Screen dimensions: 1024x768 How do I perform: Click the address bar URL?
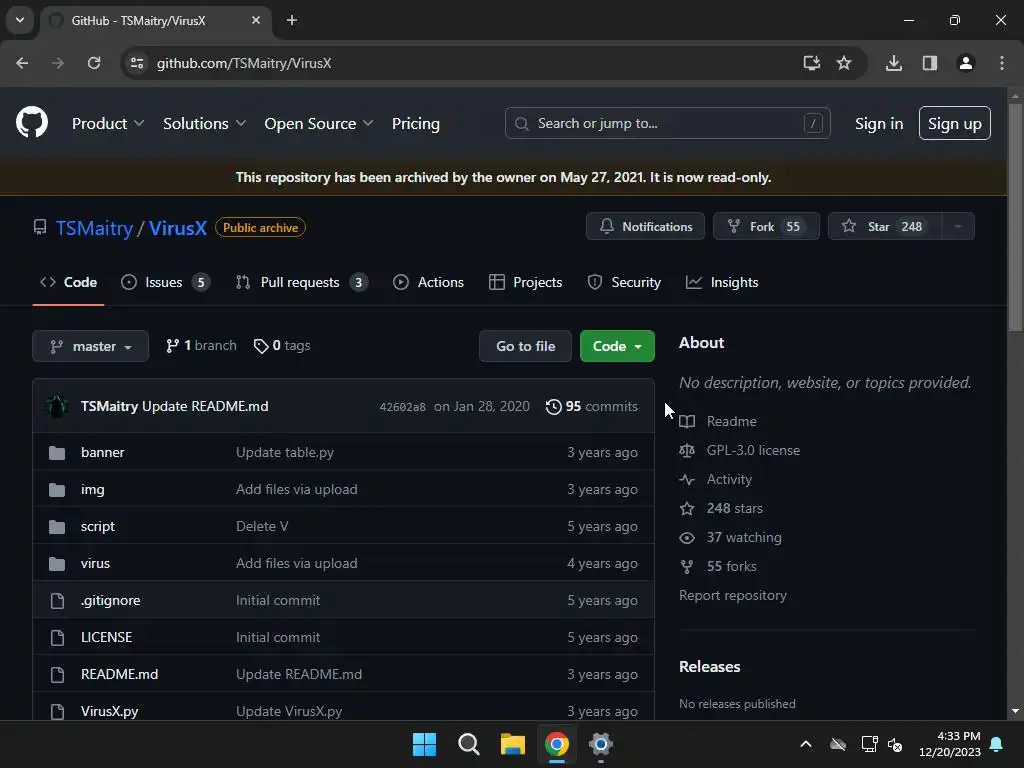244,63
